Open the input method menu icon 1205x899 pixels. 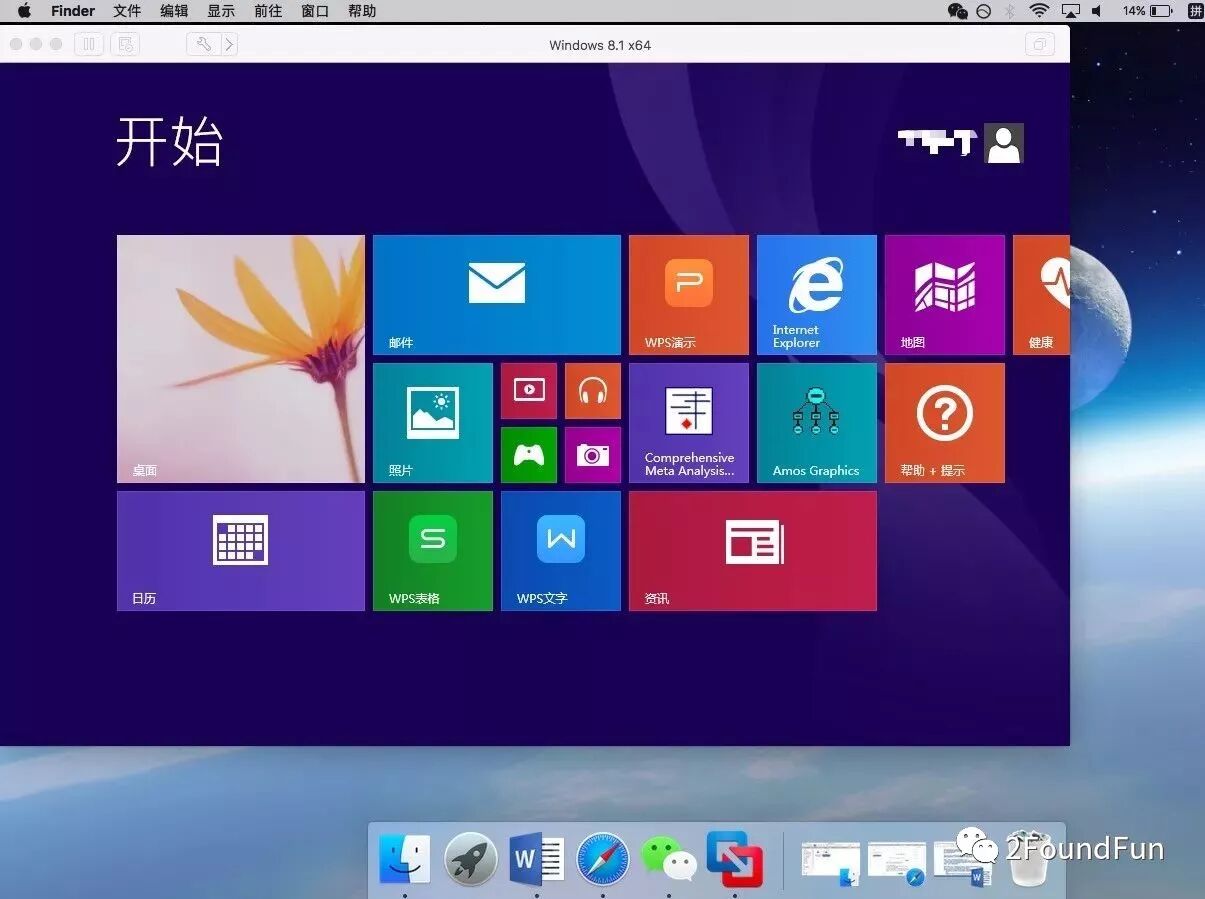[1193, 11]
